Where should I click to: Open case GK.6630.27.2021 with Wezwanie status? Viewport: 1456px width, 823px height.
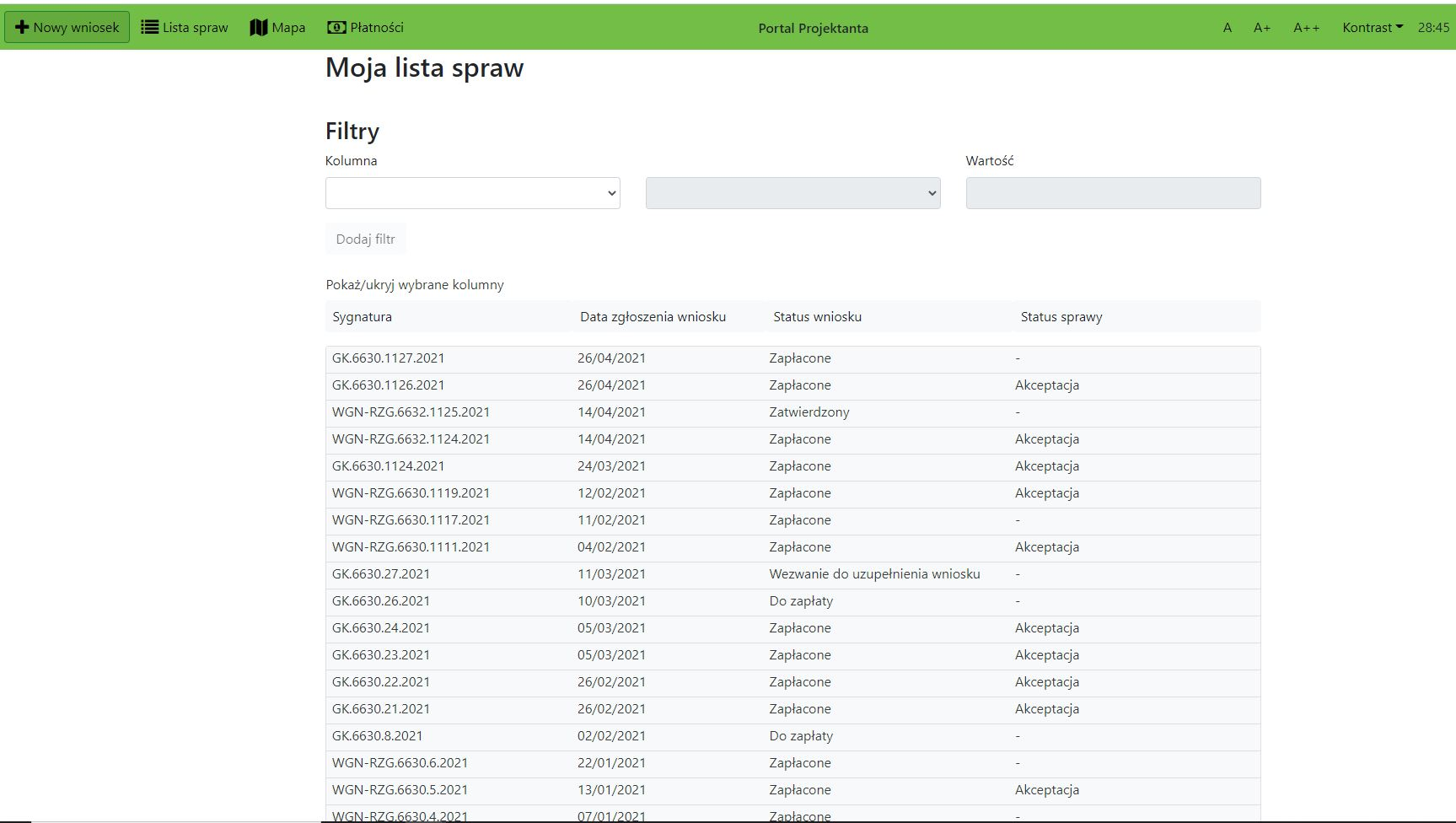tap(381, 574)
